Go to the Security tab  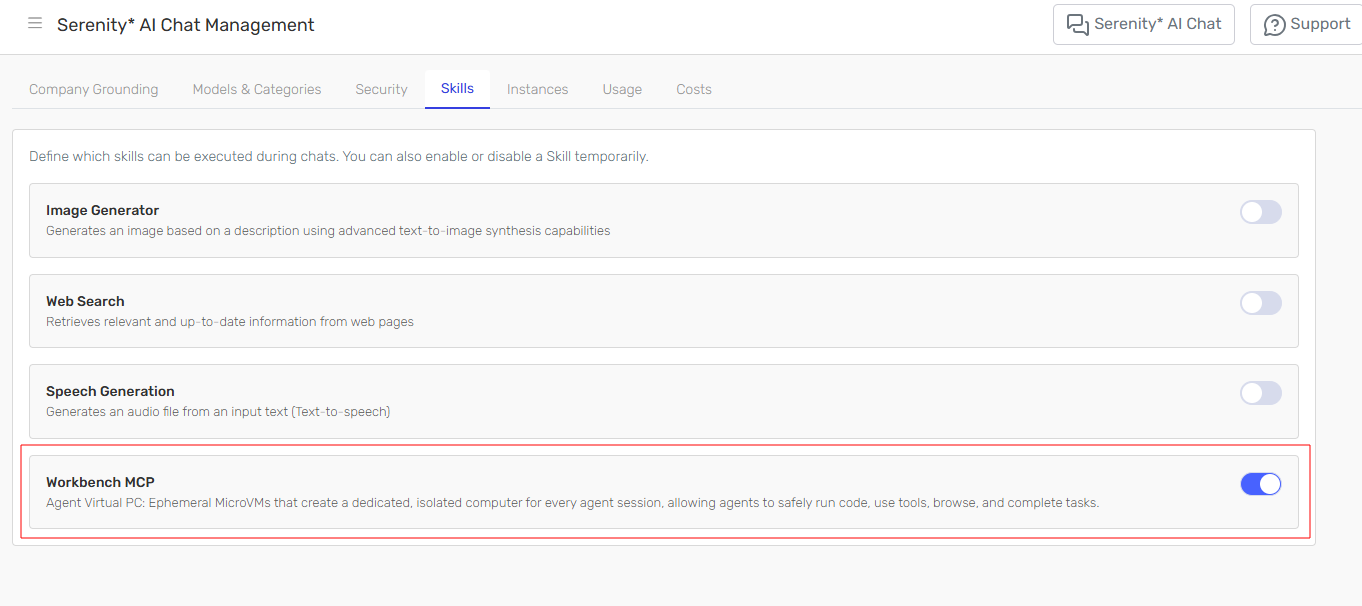pos(381,89)
